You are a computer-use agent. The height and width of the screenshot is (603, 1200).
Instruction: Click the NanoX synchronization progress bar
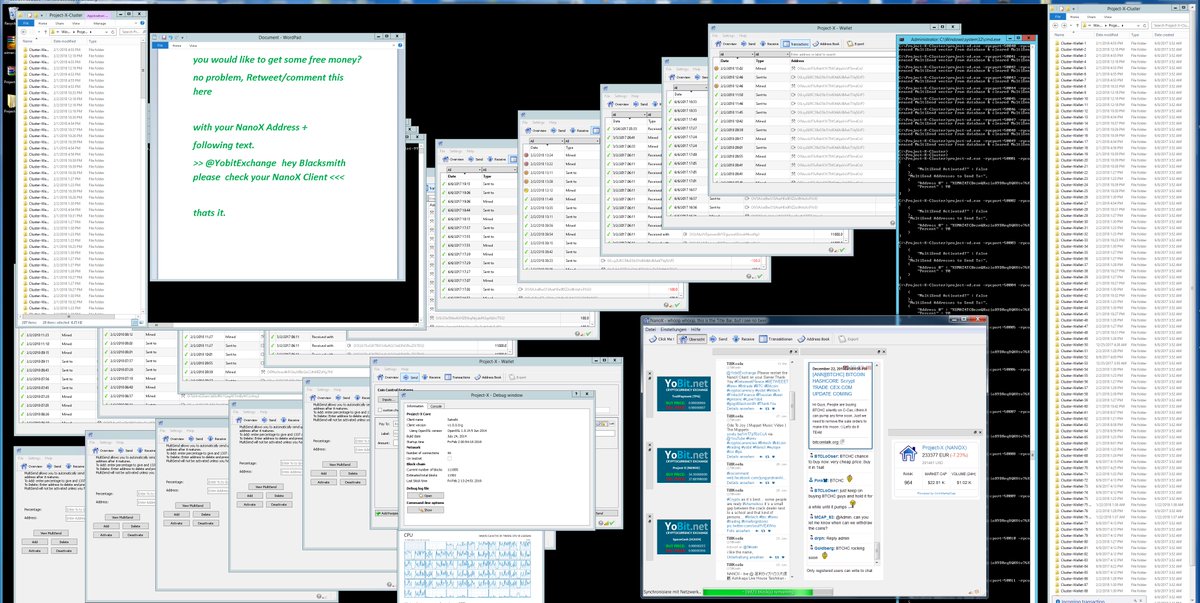coord(768,592)
